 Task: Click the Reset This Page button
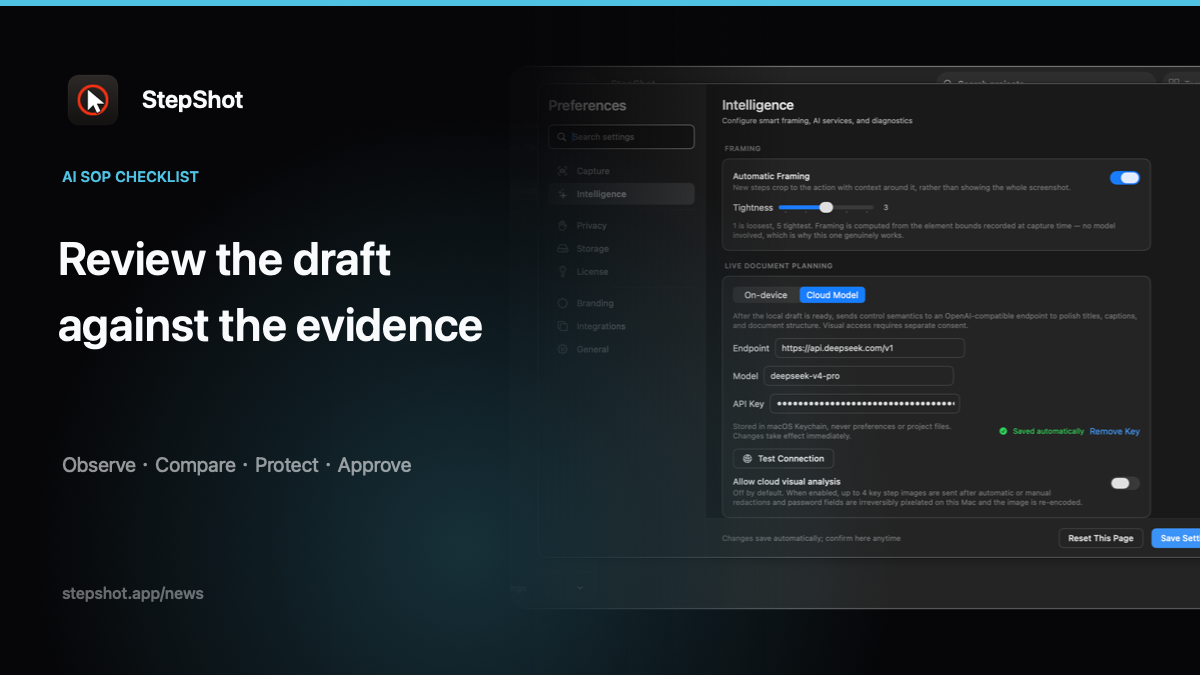pos(1100,538)
